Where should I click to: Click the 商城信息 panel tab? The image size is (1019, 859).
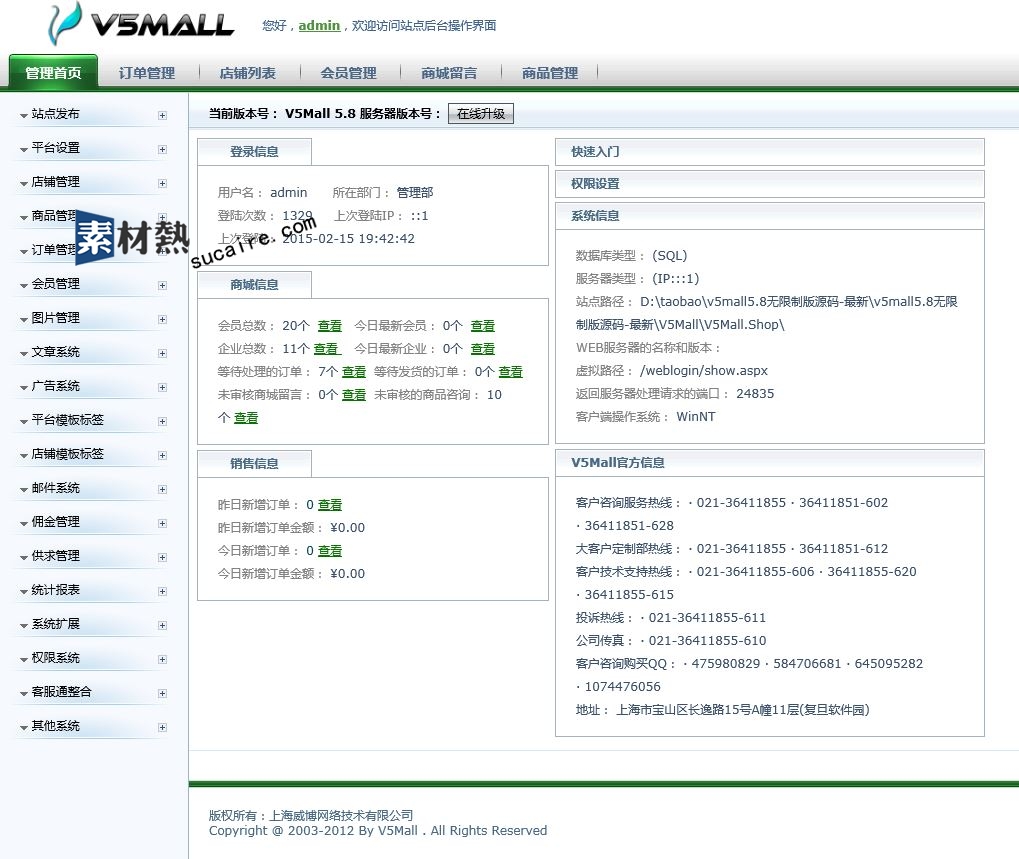click(x=254, y=285)
